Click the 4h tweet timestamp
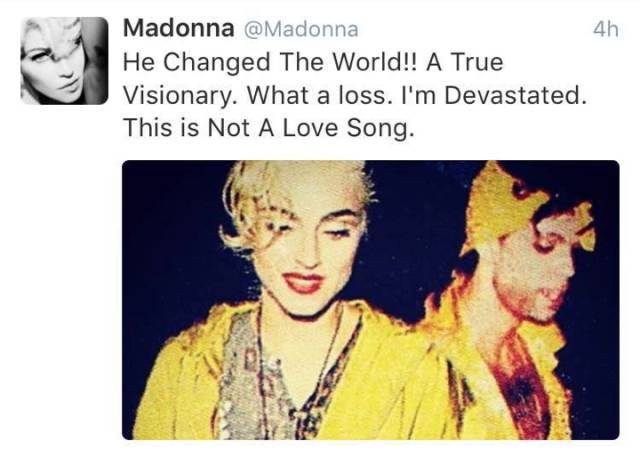 (606, 29)
